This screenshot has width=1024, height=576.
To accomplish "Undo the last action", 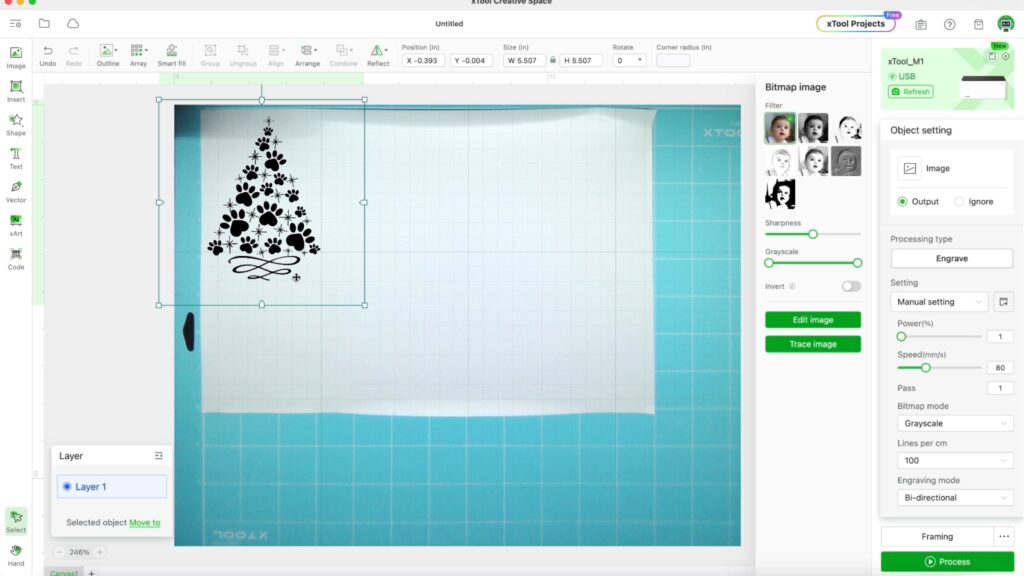I will [x=48, y=56].
